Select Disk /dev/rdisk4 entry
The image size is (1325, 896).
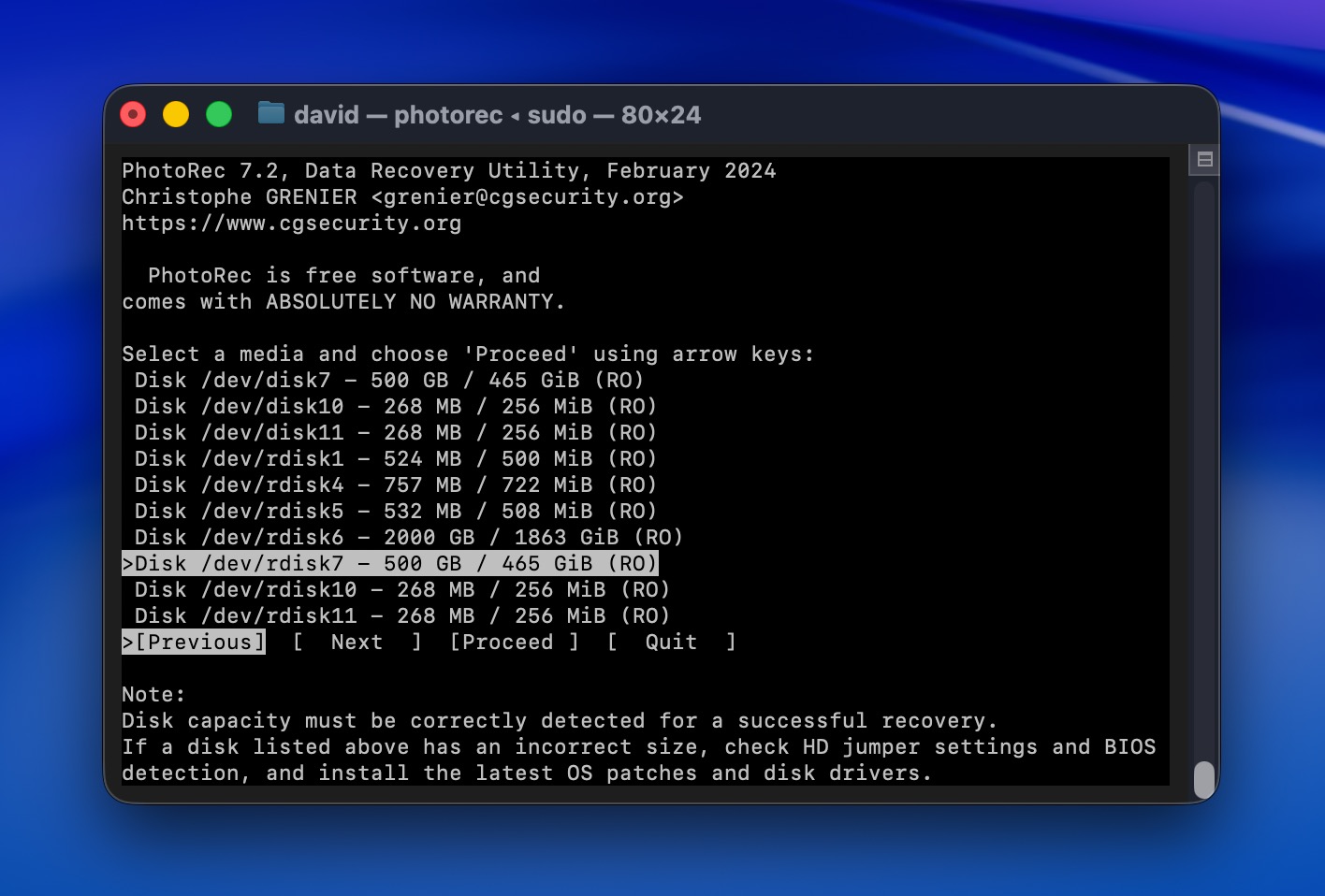click(x=393, y=484)
